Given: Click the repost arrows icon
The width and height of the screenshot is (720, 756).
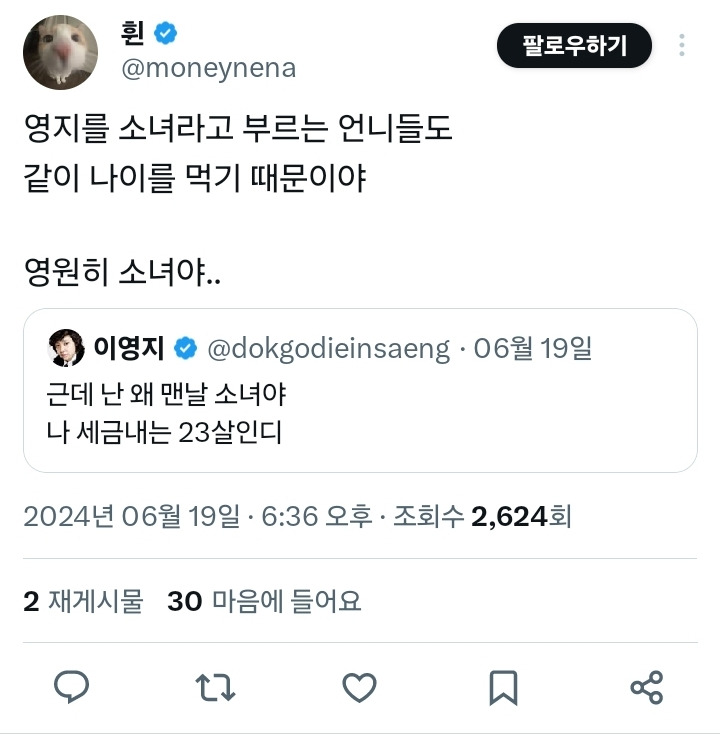Looking at the screenshot, I should pyautogui.click(x=215, y=687).
